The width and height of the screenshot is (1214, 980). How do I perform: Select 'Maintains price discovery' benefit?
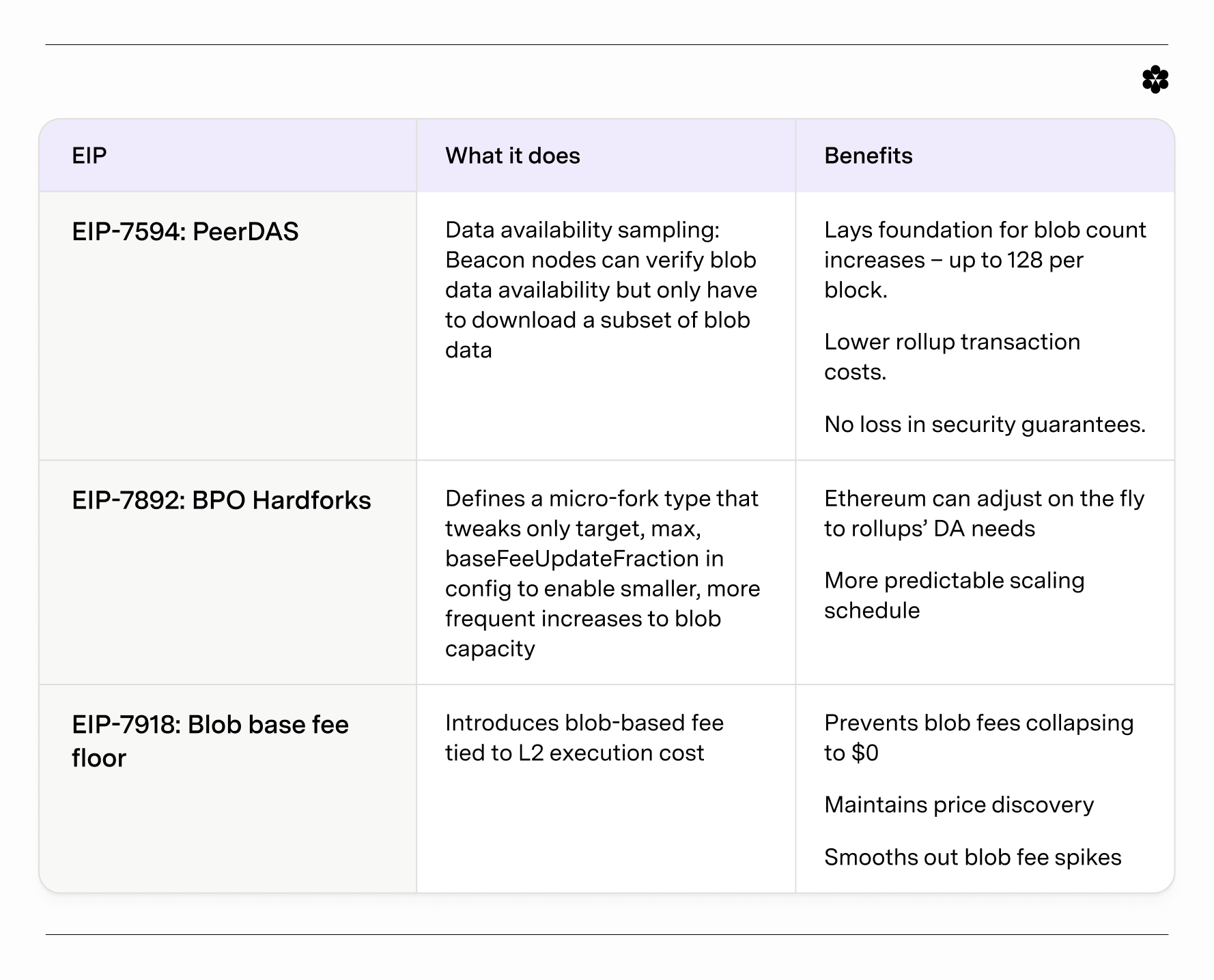[x=959, y=805]
